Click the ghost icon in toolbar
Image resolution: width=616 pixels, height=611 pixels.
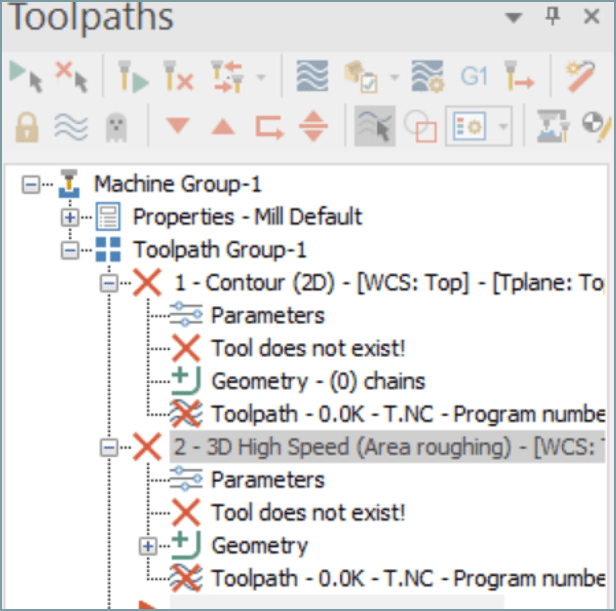(114, 127)
